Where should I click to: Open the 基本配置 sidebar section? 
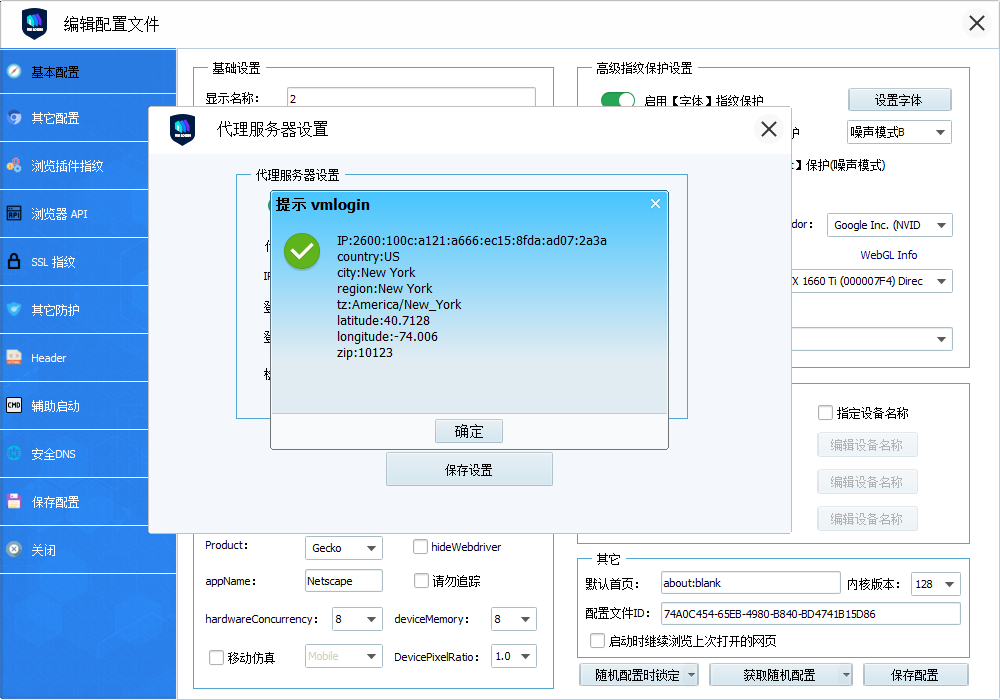coord(88,72)
